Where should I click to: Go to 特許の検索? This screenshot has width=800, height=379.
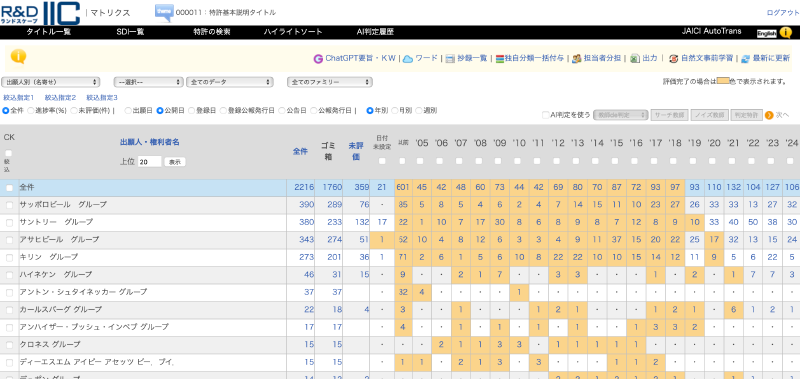click(x=212, y=32)
